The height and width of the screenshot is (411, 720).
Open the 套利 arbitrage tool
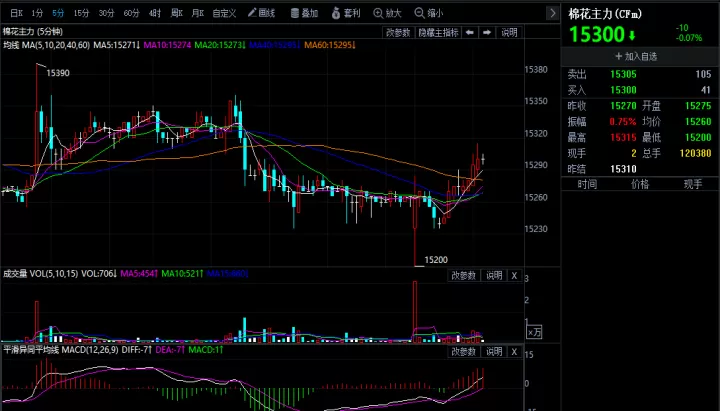(x=346, y=13)
